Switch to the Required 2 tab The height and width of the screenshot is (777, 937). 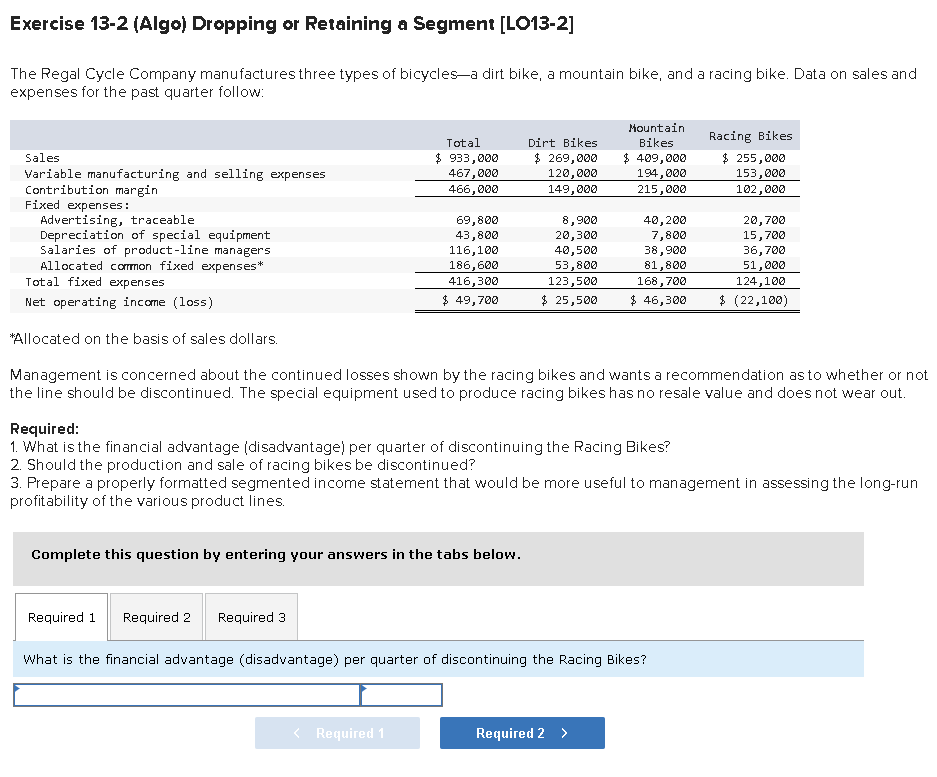[x=155, y=617]
